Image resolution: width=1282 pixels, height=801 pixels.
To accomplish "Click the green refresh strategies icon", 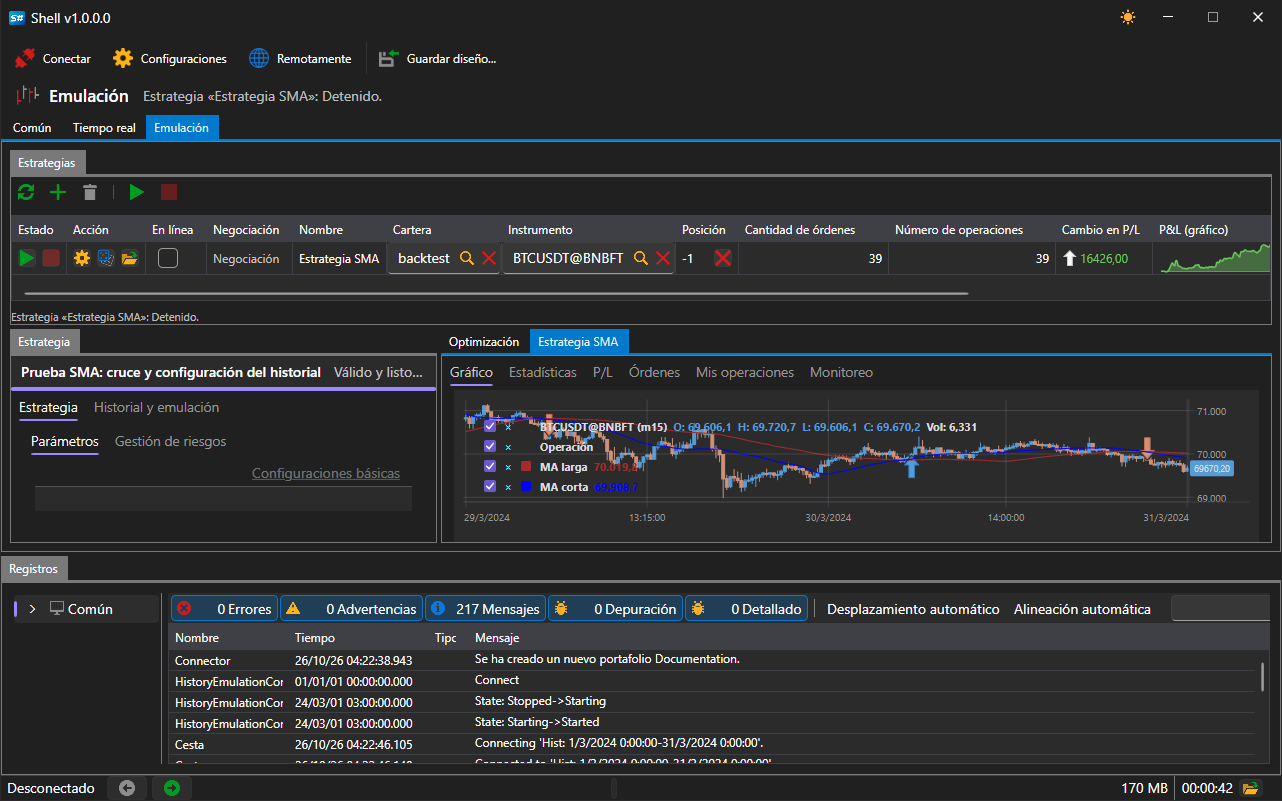I will coord(27,192).
